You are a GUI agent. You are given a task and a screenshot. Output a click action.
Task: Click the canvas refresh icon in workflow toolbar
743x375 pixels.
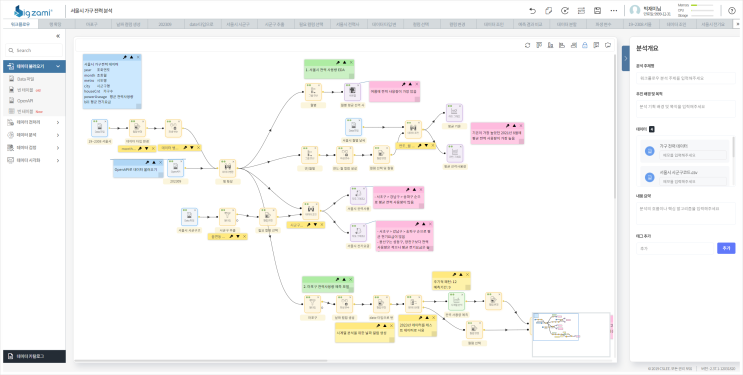pos(527,45)
